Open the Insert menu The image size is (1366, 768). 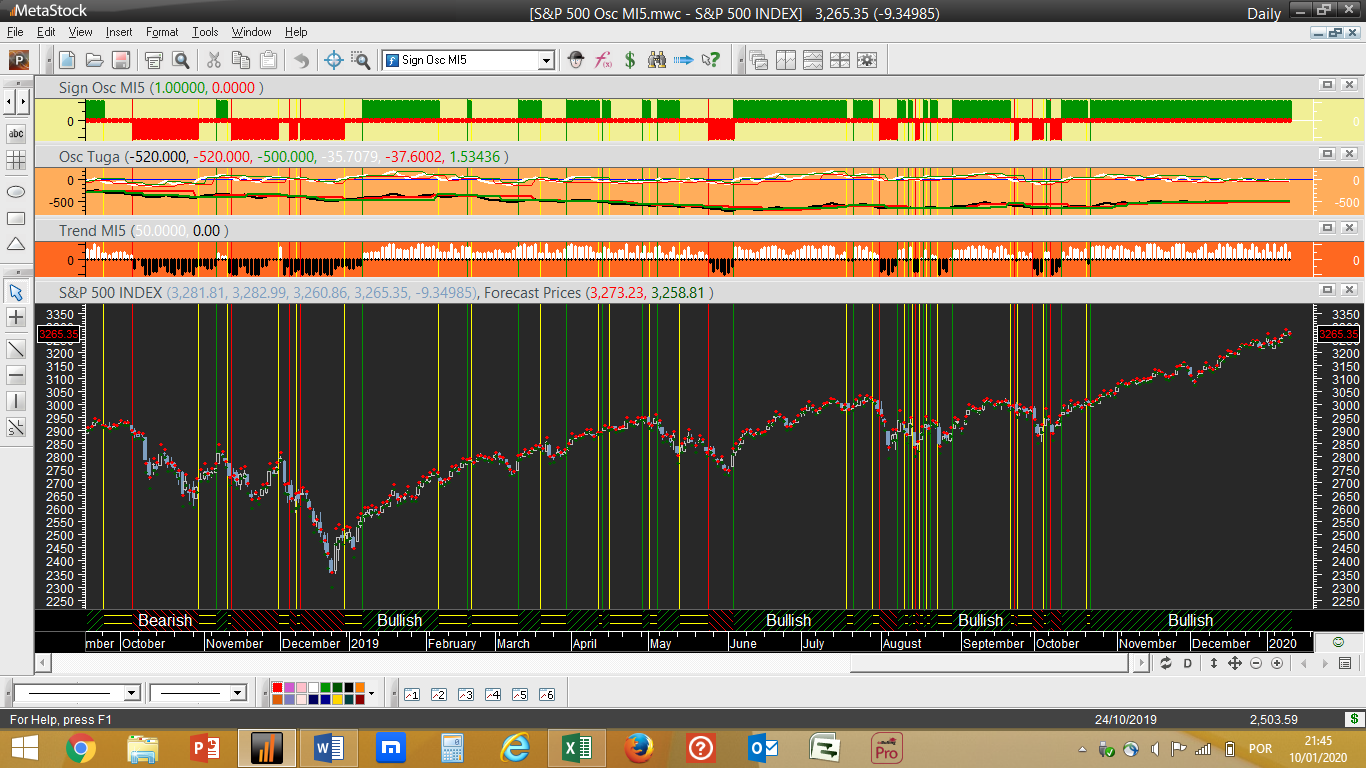(x=118, y=32)
